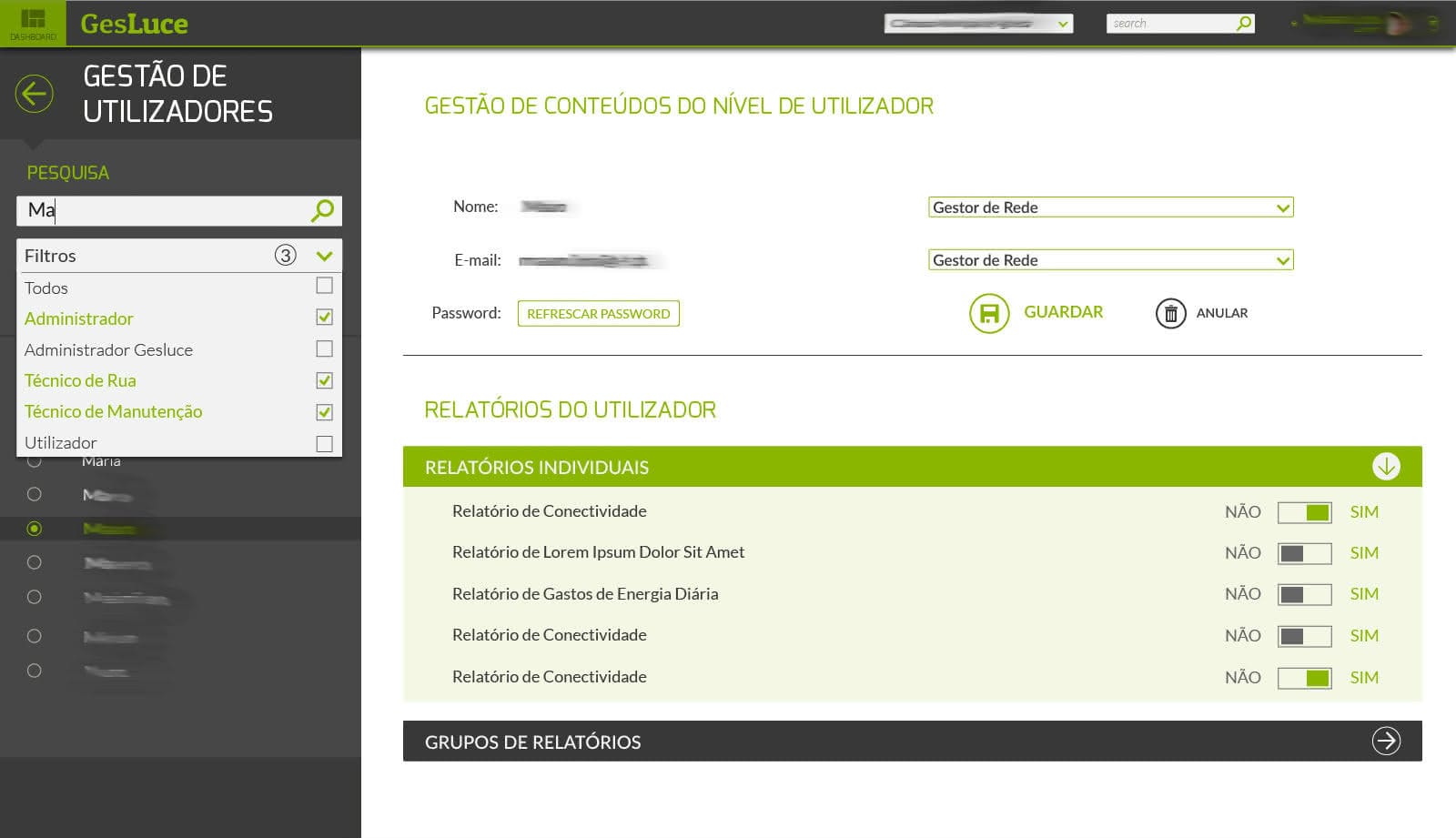Click the Guardar save disk icon
Screen dimensions: 1456x838
pos(988,313)
